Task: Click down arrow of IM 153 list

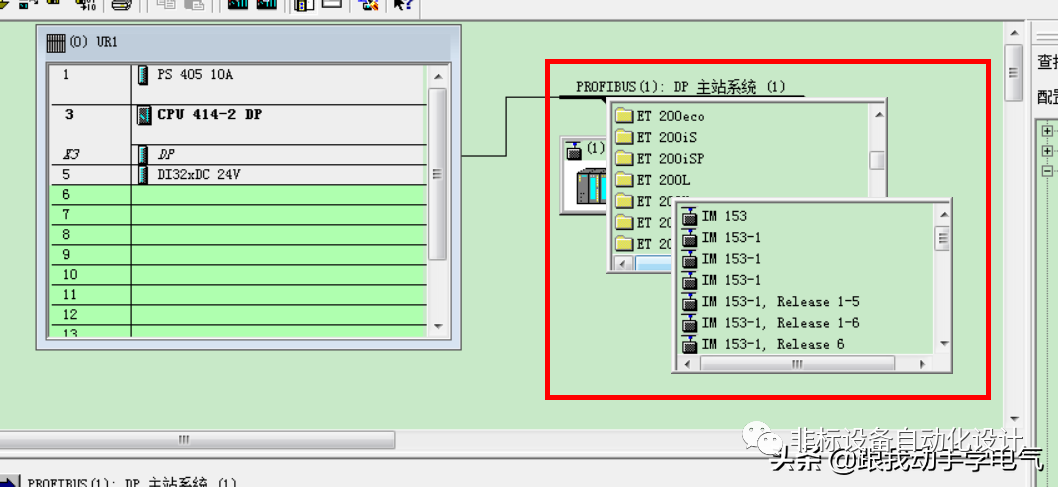Action: click(944, 344)
